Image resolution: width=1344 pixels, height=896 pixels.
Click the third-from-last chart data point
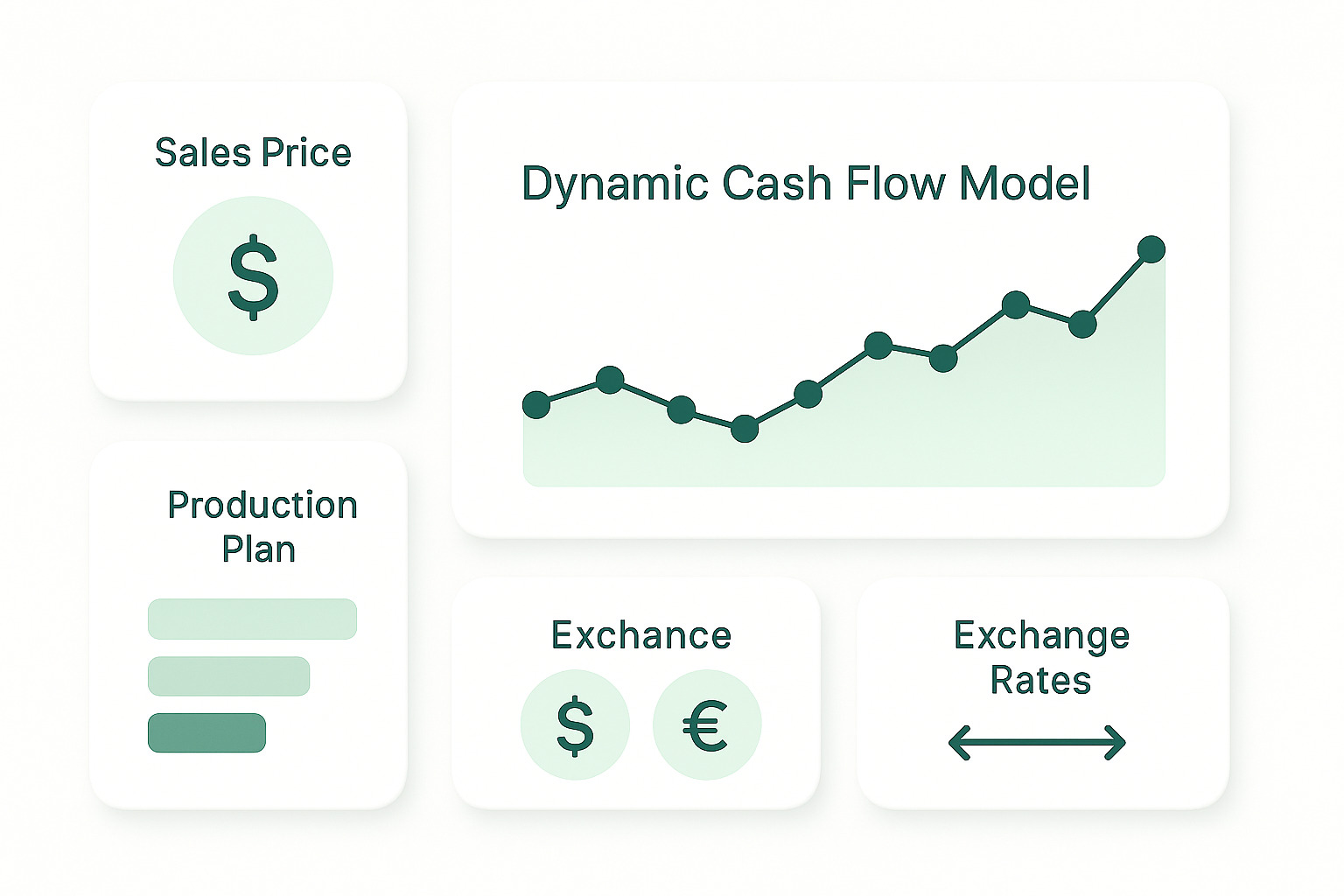coord(1015,304)
